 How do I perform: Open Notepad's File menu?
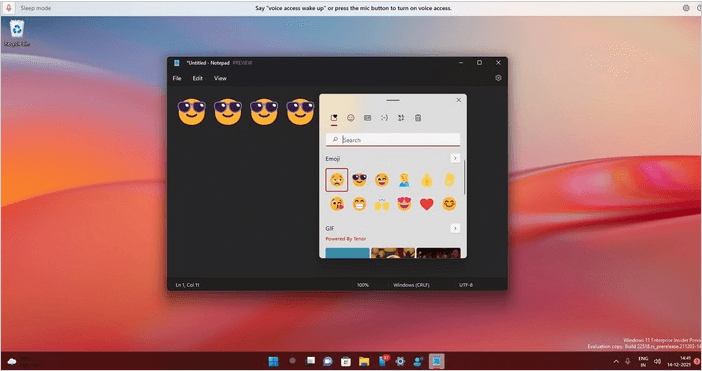177,78
